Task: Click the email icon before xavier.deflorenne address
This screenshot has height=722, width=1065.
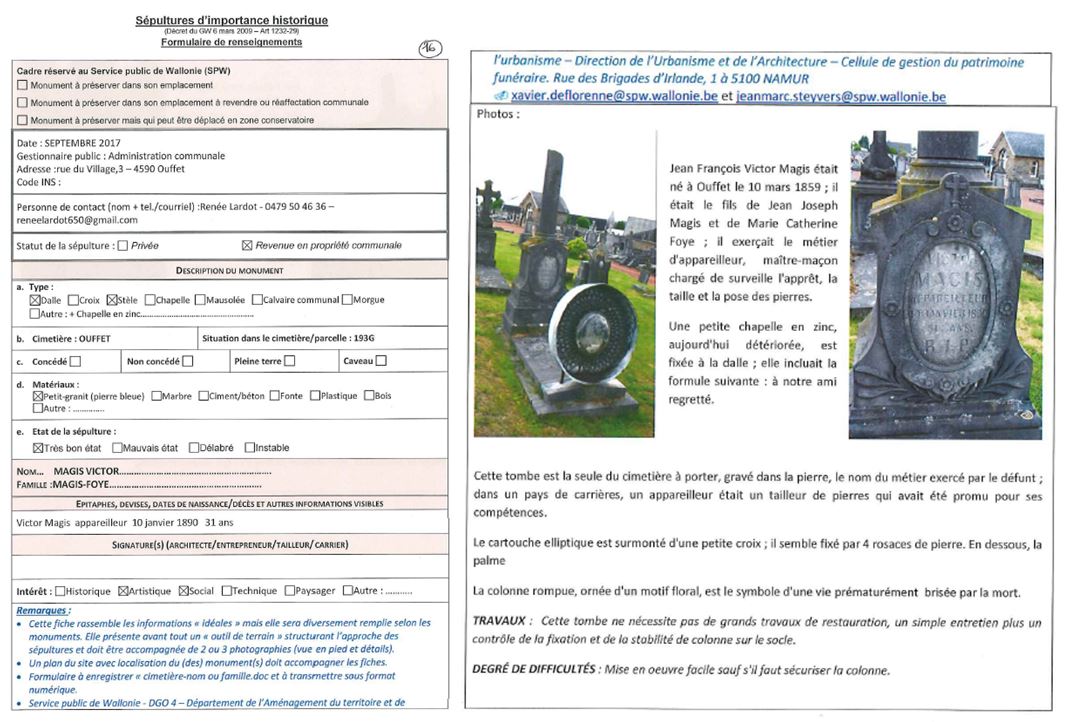Action: pos(502,96)
